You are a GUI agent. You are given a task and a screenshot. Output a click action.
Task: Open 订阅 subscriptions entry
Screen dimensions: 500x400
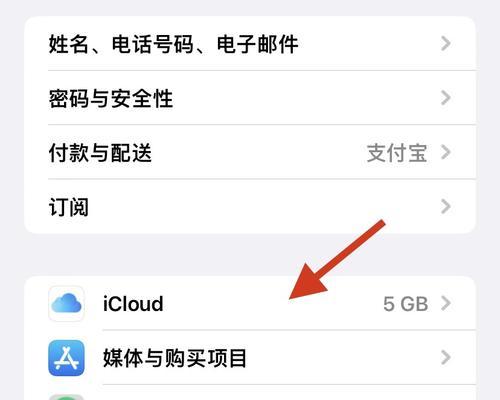250,207
